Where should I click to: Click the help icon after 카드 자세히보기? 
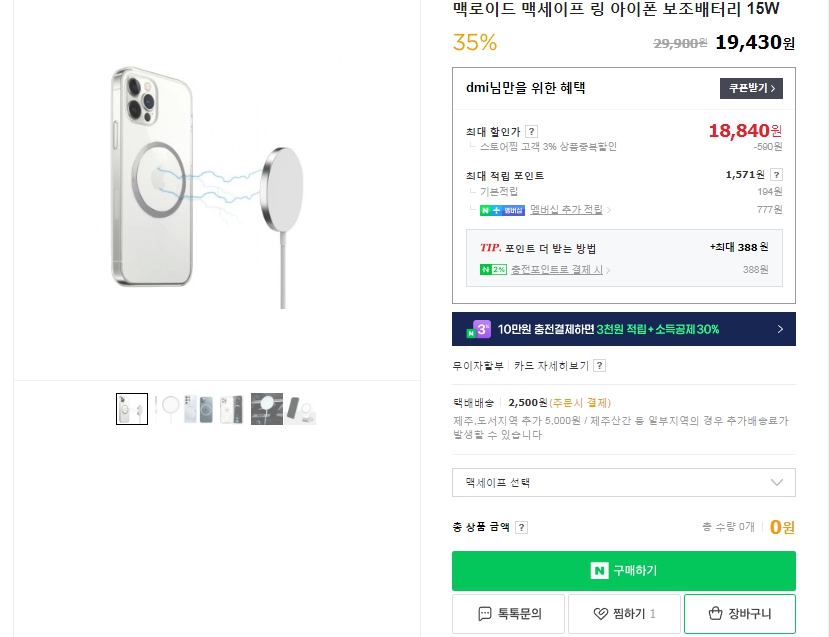pos(599,366)
